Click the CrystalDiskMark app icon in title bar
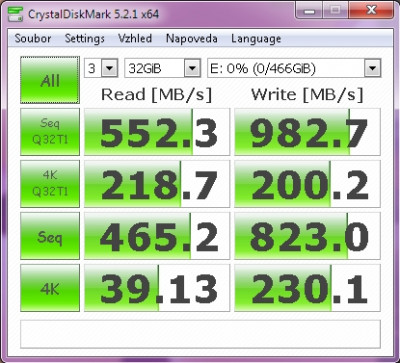 (15, 14)
